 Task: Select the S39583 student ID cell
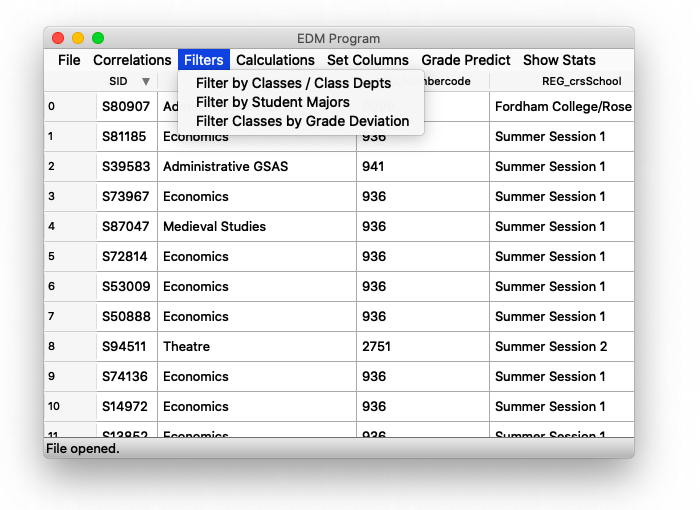click(x=125, y=167)
